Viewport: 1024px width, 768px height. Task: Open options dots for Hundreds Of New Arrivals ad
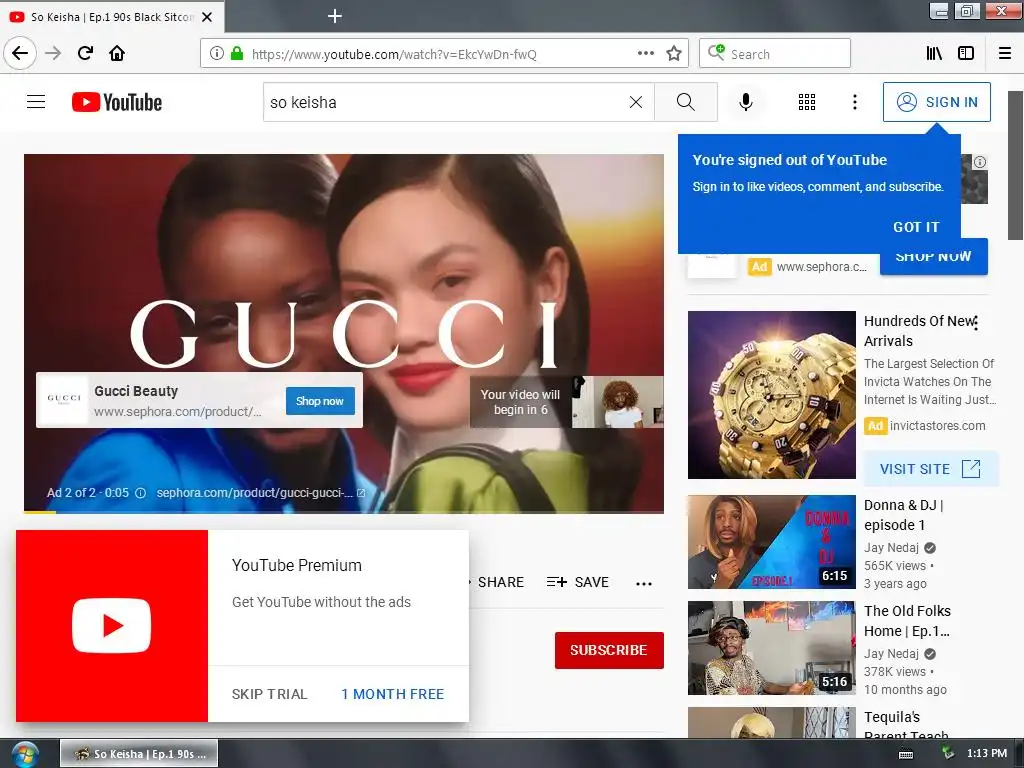pyautogui.click(x=976, y=323)
